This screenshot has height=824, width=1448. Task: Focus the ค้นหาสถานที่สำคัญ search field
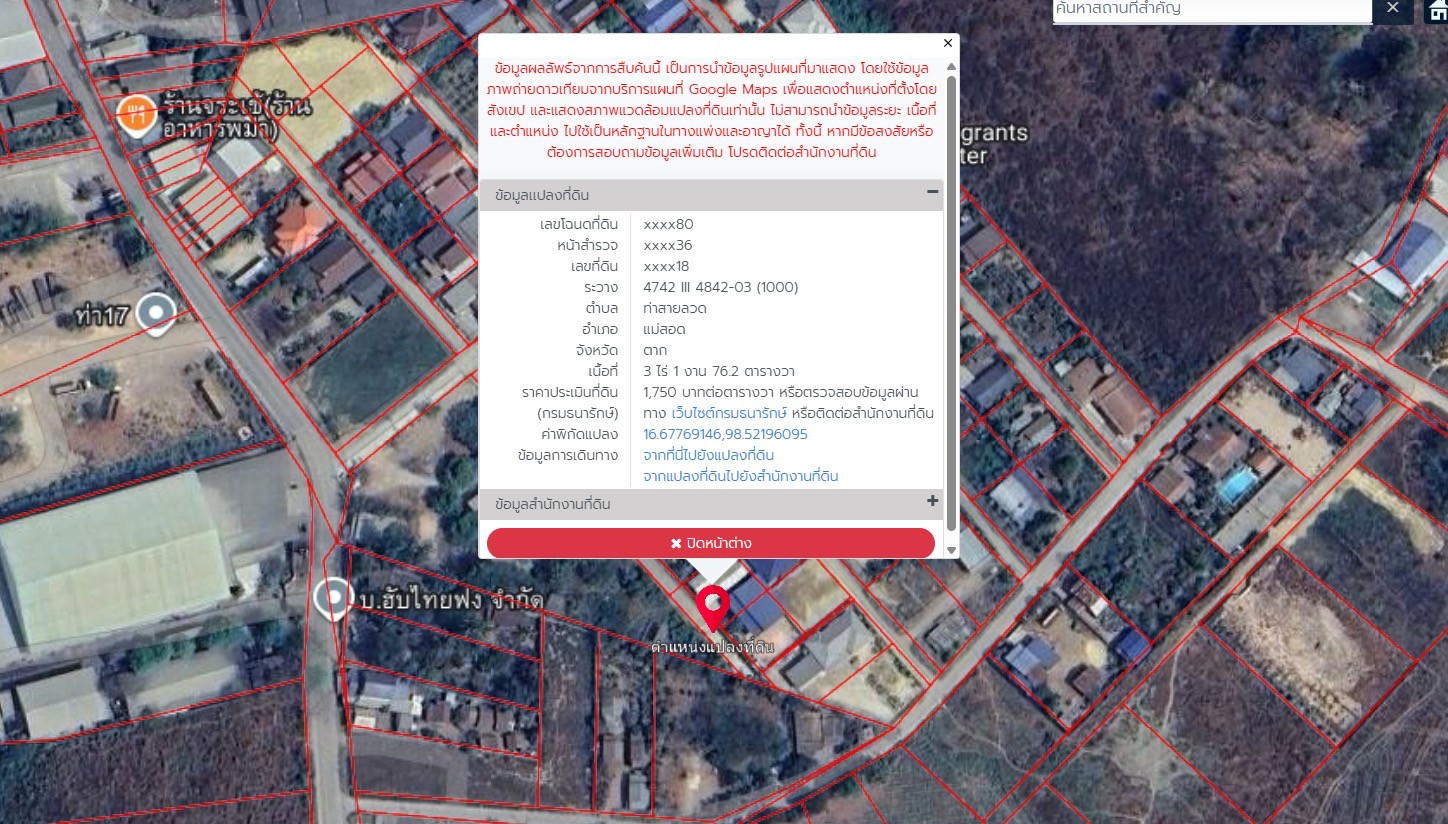click(x=1212, y=10)
